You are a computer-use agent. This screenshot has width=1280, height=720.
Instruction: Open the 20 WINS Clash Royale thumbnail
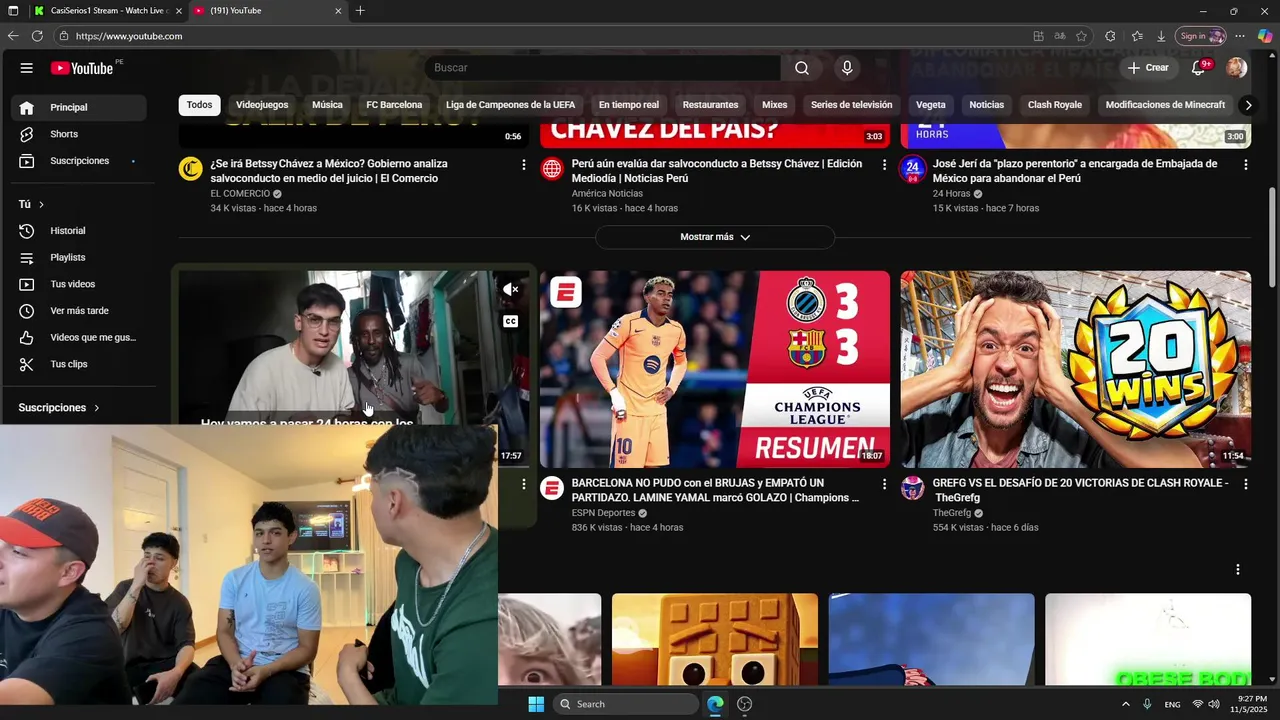click(1076, 369)
